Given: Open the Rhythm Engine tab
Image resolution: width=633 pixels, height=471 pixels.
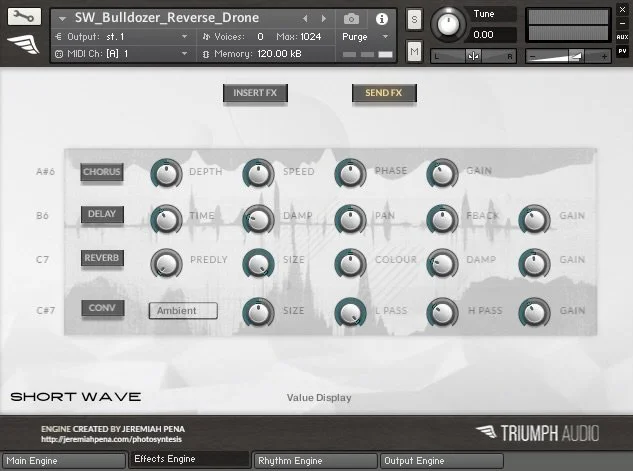Looking at the screenshot, I should pos(315,461).
